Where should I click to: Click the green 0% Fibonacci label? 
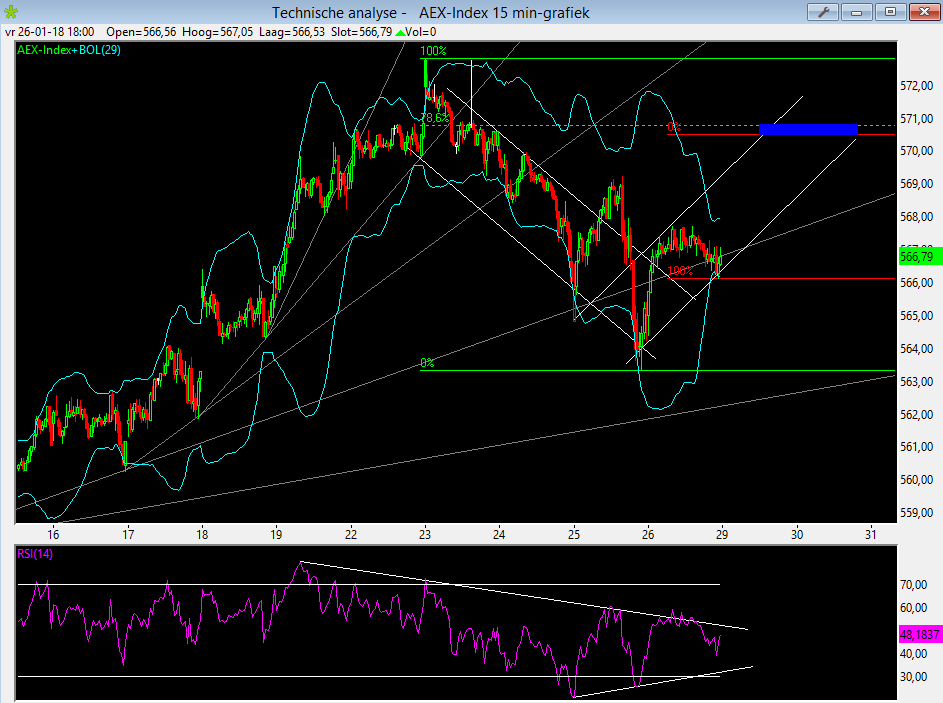coord(427,363)
